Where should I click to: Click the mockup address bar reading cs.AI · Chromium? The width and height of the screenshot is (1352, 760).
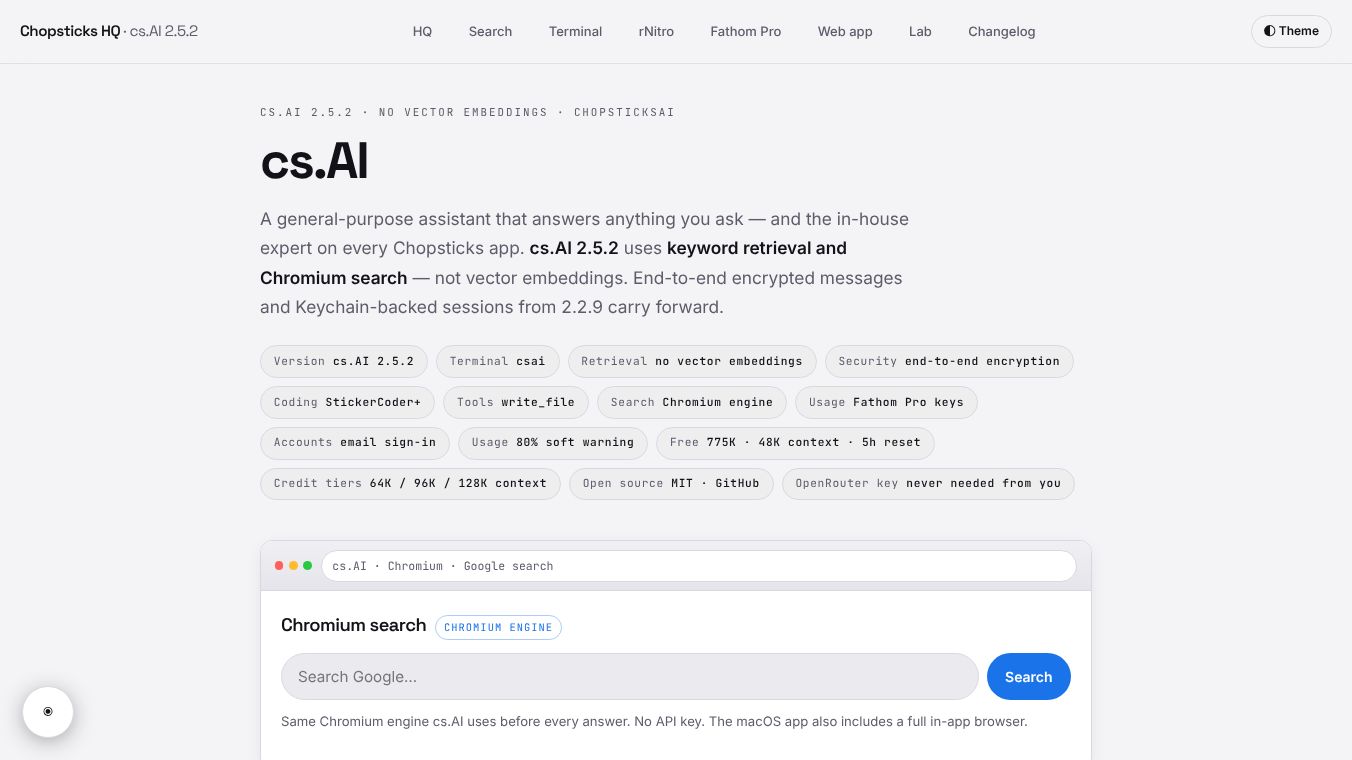pyautogui.click(x=698, y=566)
